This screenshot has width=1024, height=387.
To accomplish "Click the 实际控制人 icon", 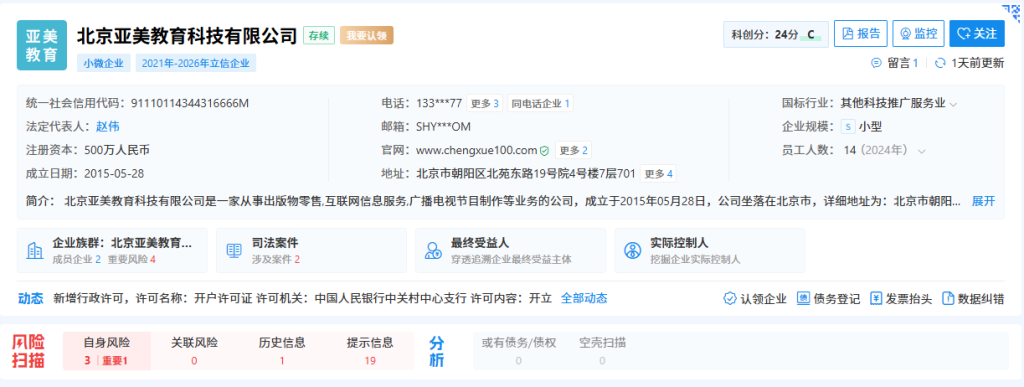I will pyautogui.click(x=632, y=251).
